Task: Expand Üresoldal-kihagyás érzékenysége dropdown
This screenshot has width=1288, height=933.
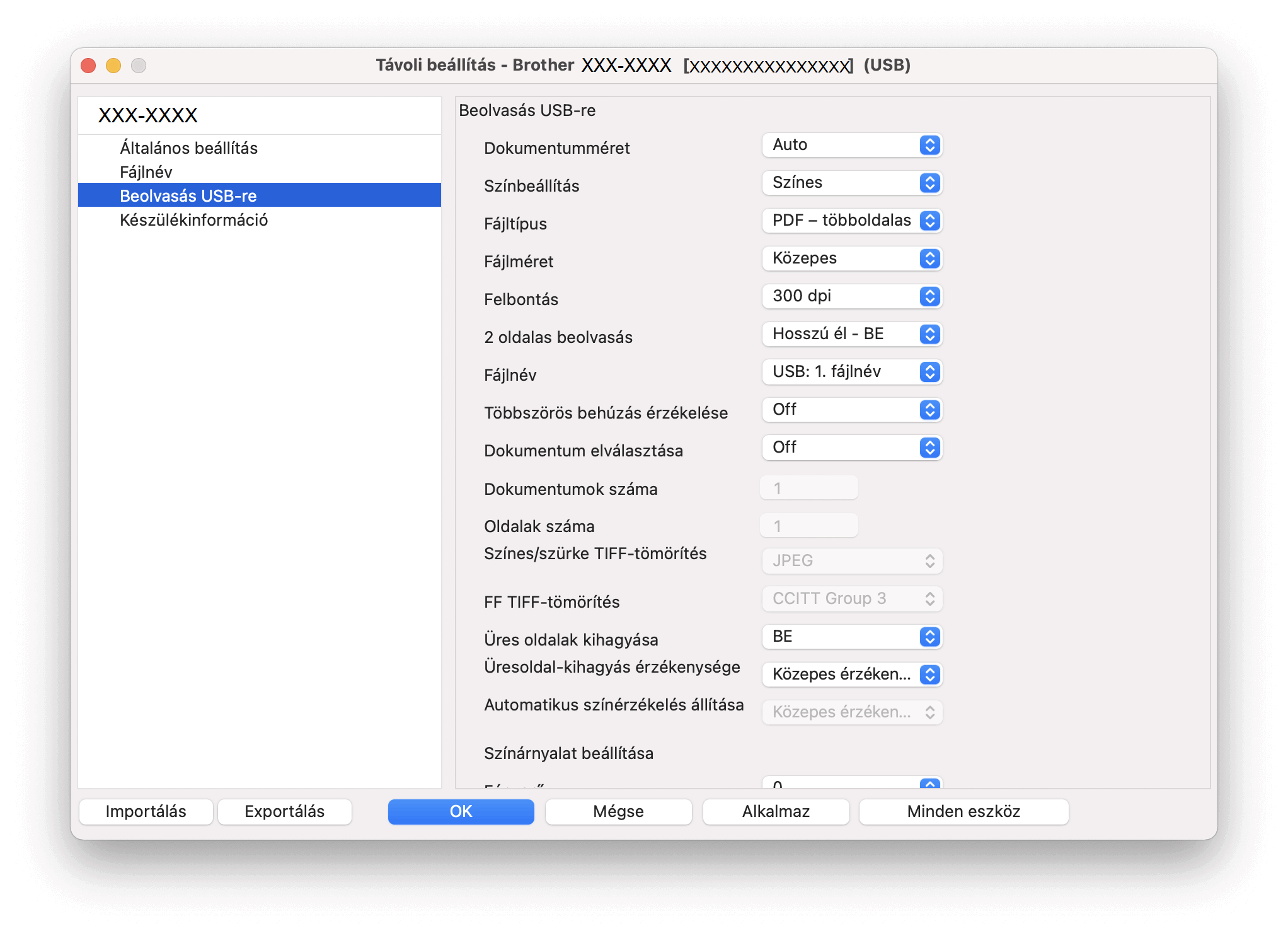Action: tap(851, 675)
